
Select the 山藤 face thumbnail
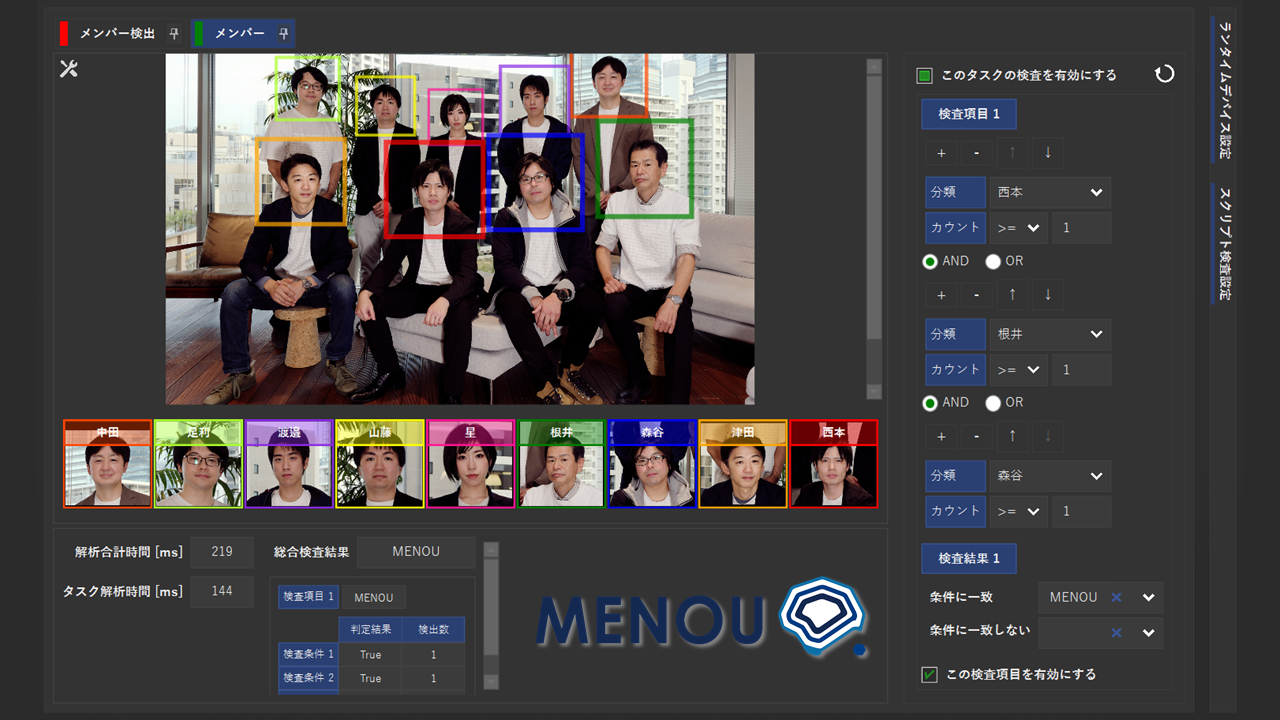(380, 464)
